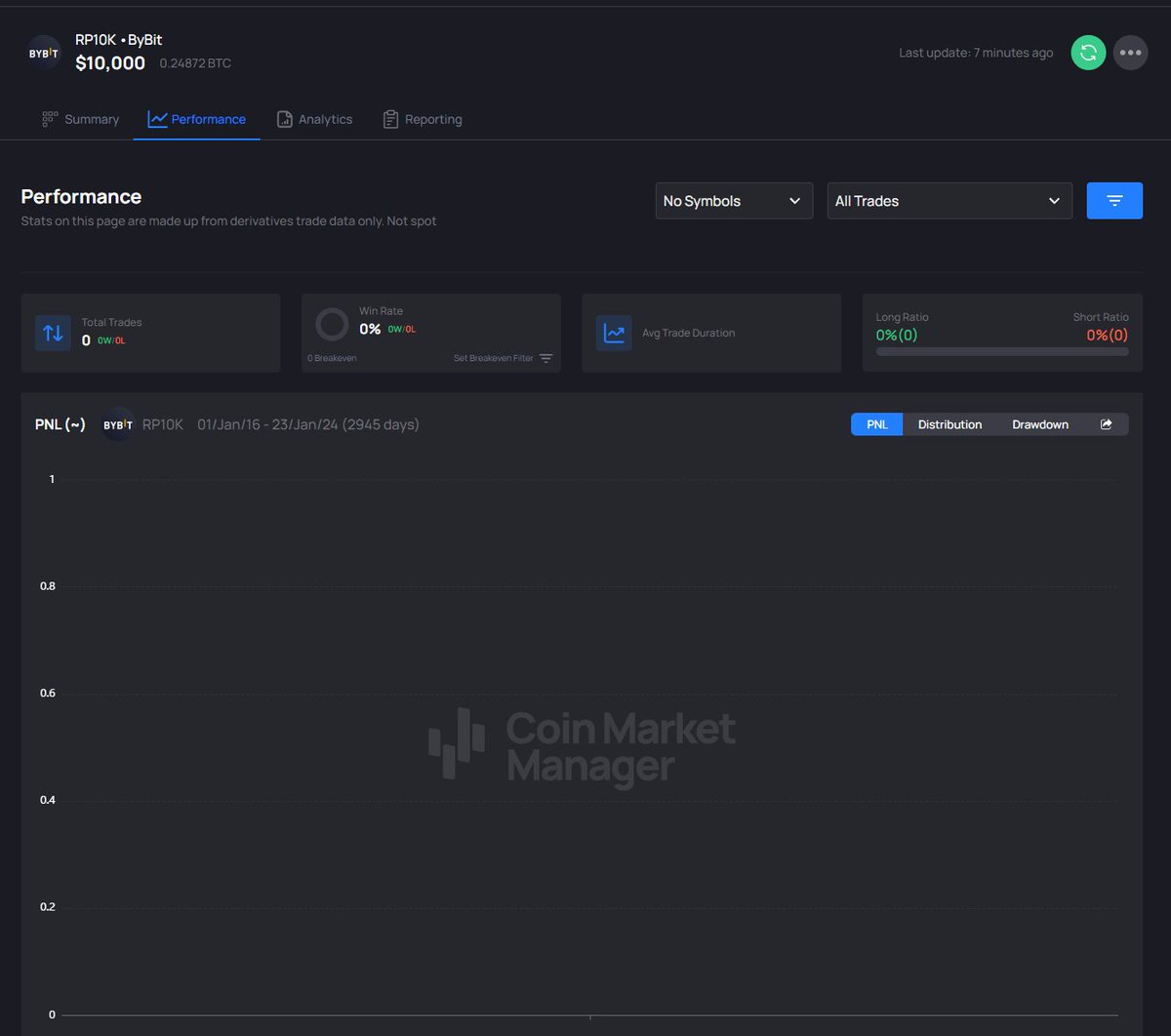
Task: Click the 0 Breakeven label
Action: coord(332,358)
